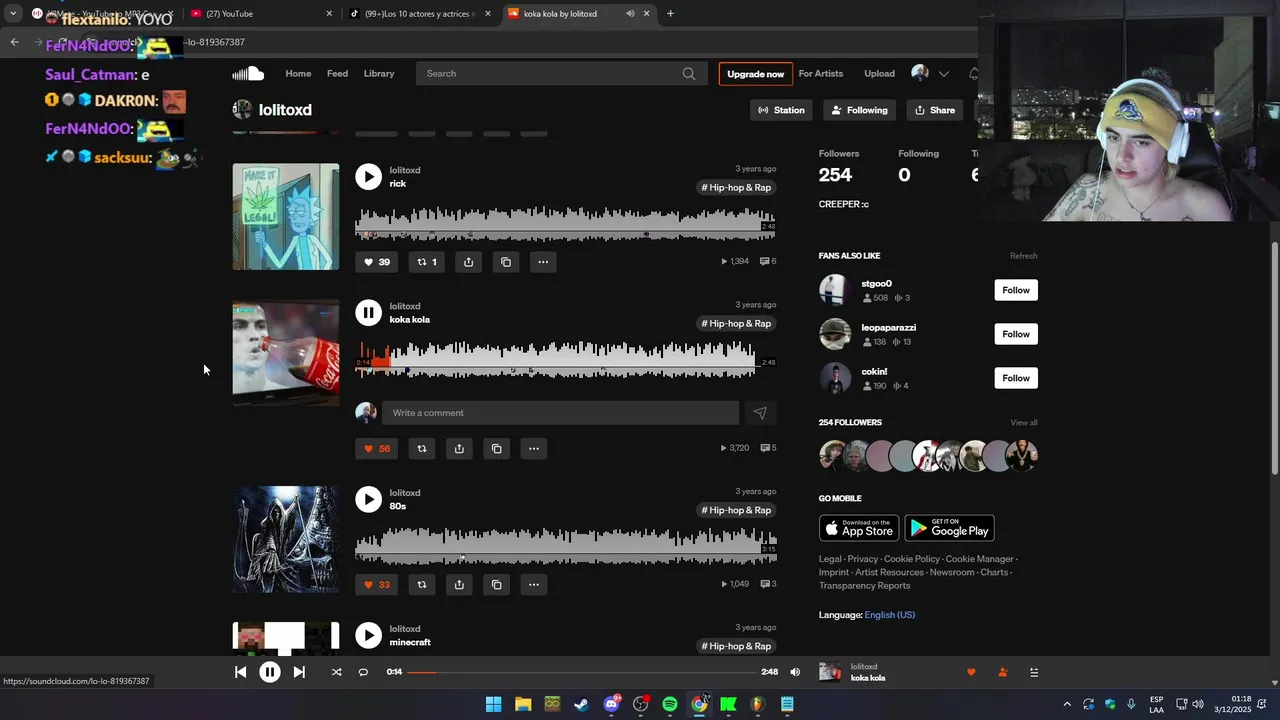
Task: Open the SoundCloud logo home link
Action: (248, 74)
